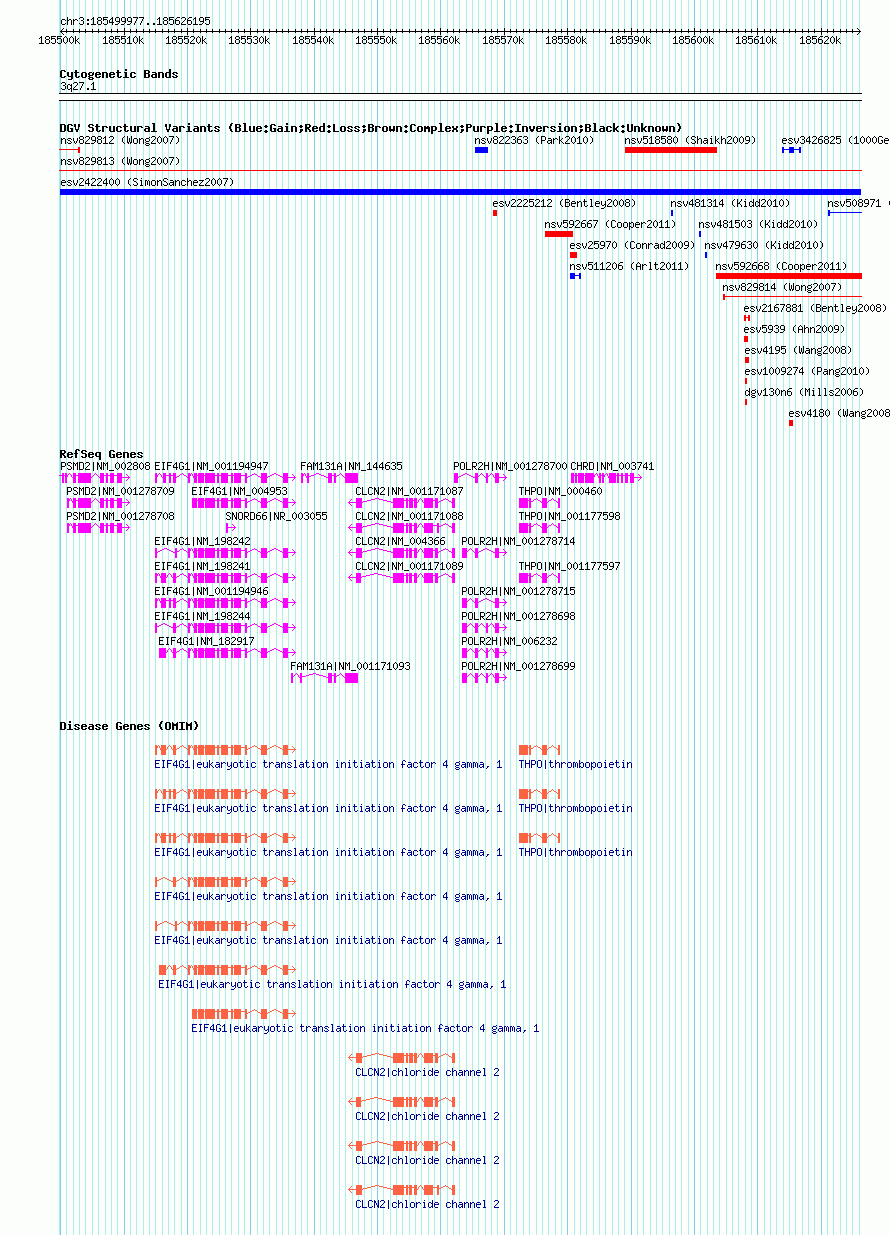This screenshot has height=1235, width=890.
Task: Click the 185560k ruler tick label
Action: (439, 40)
